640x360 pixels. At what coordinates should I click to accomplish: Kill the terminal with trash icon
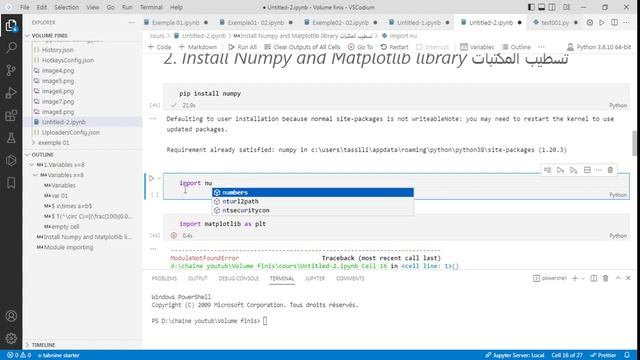(606, 278)
